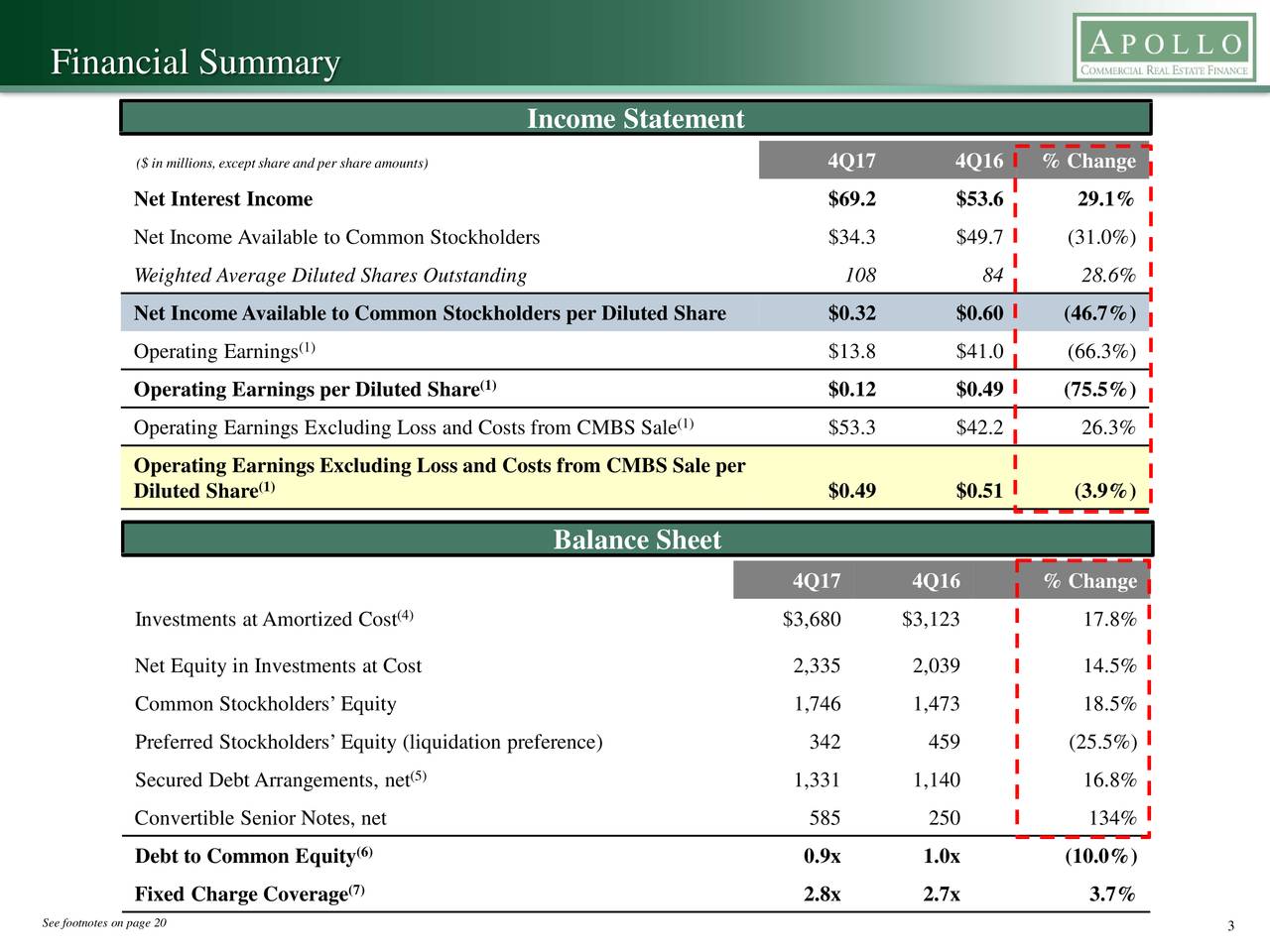Click the Income Statement section header
The height and width of the screenshot is (952, 1270).
[635, 119]
